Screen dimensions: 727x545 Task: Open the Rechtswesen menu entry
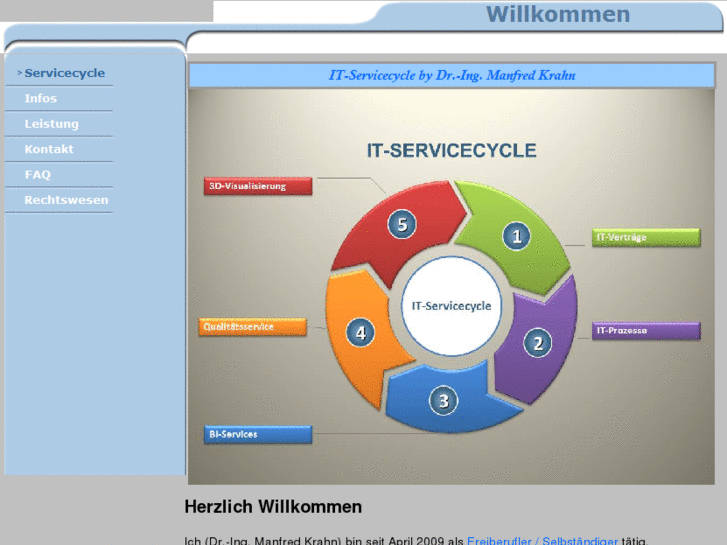pyautogui.click(x=66, y=200)
